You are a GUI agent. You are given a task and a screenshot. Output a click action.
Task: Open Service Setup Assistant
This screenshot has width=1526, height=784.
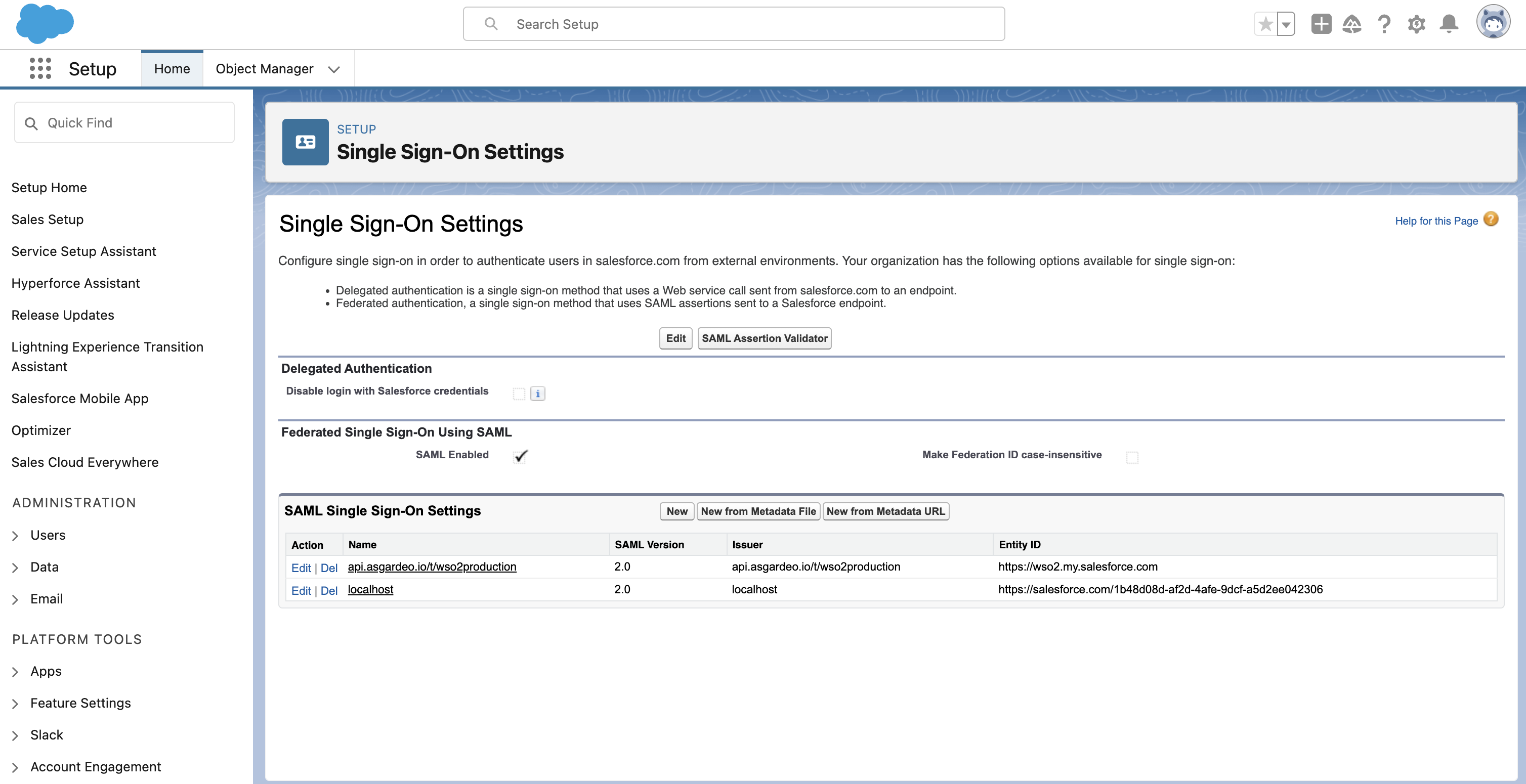pos(83,252)
